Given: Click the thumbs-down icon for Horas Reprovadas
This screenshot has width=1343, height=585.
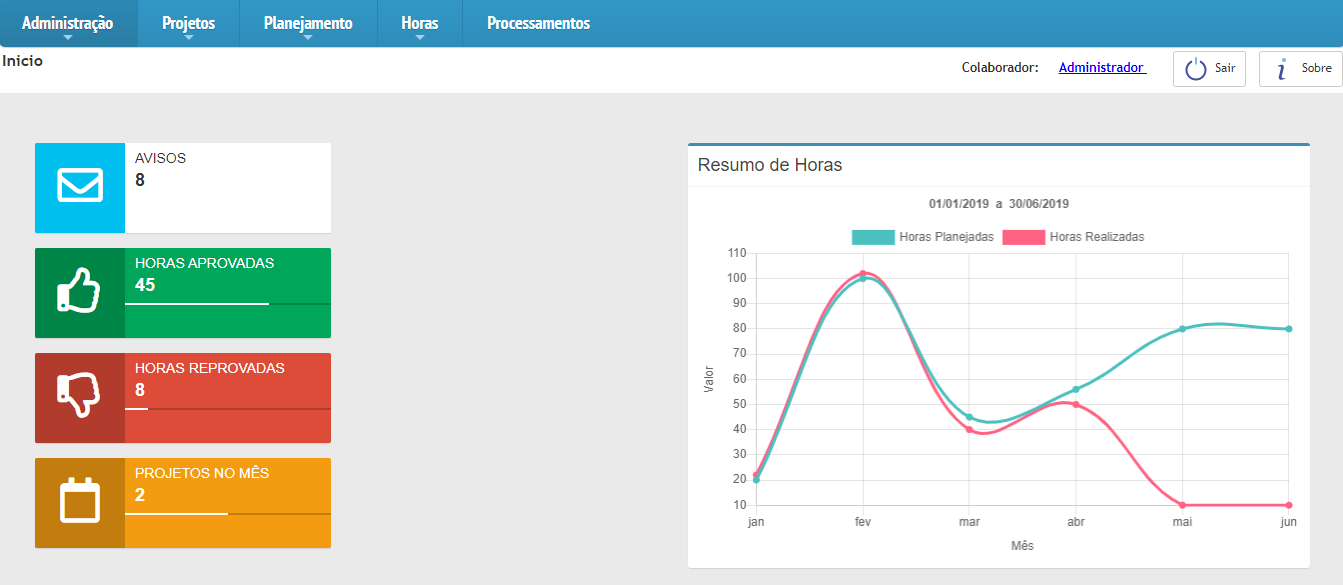Looking at the screenshot, I should 80,397.
